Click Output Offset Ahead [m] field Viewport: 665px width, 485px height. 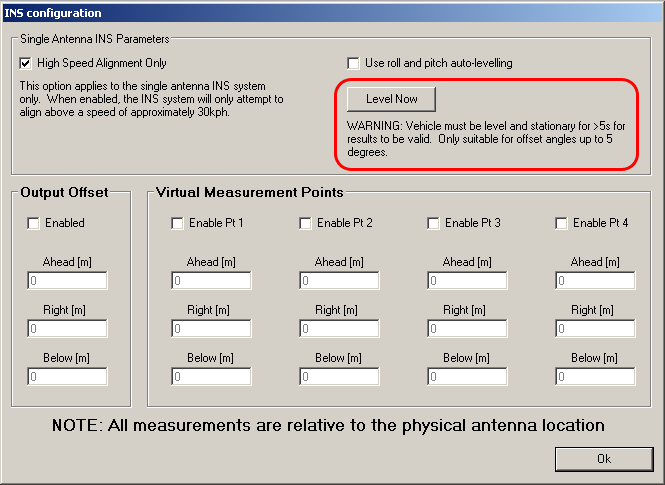pyautogui.click(x=67, y=281)
